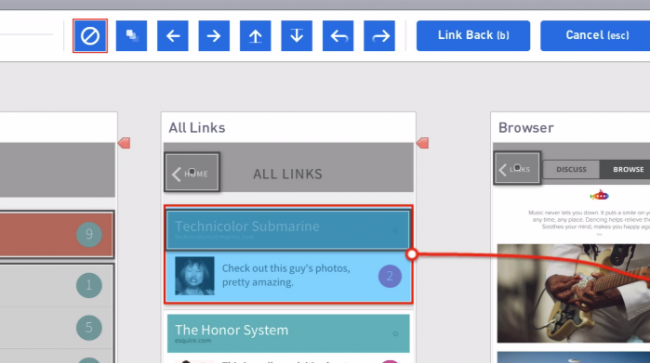Click the submarine logo in Browser screen
This screenshot has height=363, width=650.
[599, 195]
